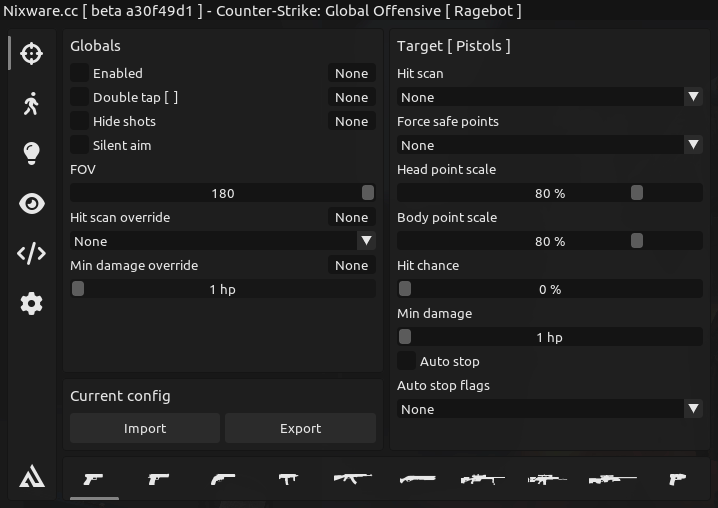The height and width of the screenshot is (508, 718).
Task: Open the Force safe points dropdown
Action: coord(549,145)
